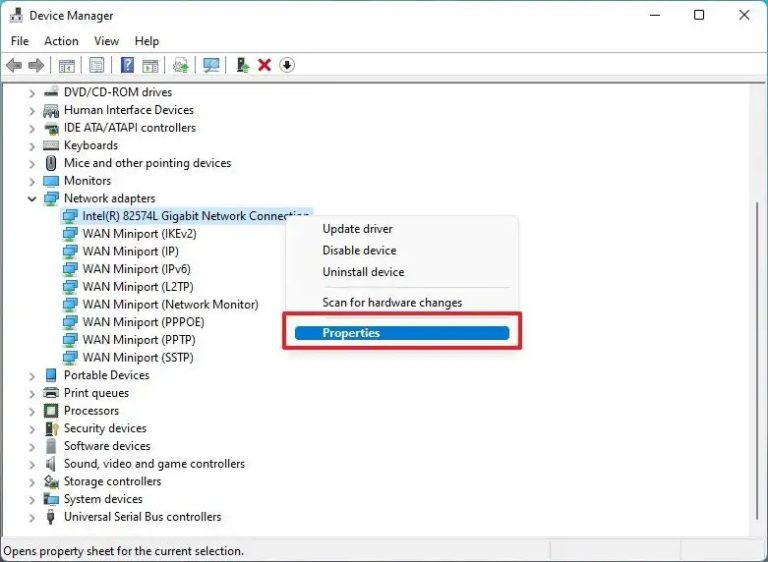Expand the Keyboards category
Screen dimensions: 768x562
click(32, 146)
